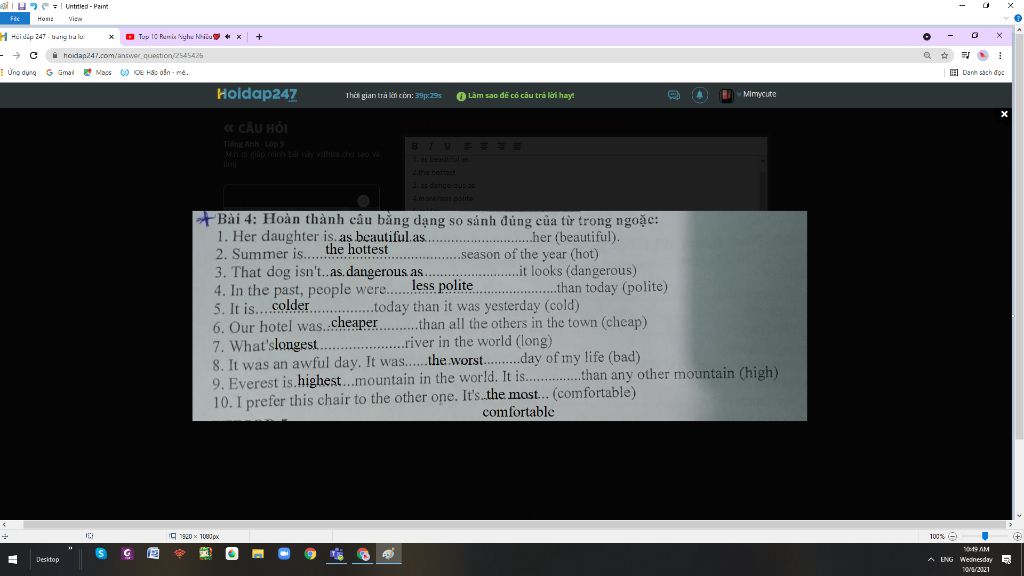
Task: Open the second Chrome icon with red badge
Action: point(362,554)
